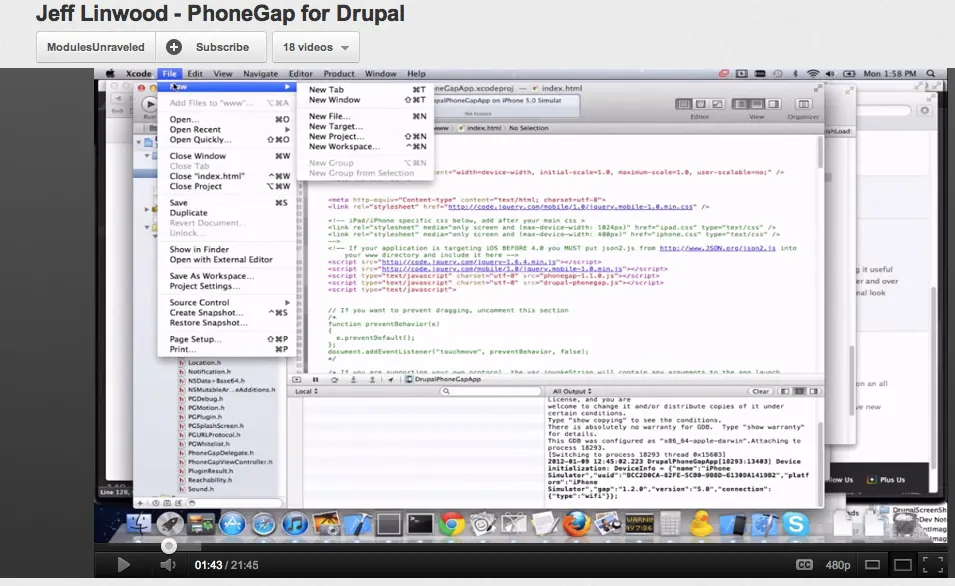Open Google Chrome from the Dock
955x586 pixels.
tap(451, 524)
